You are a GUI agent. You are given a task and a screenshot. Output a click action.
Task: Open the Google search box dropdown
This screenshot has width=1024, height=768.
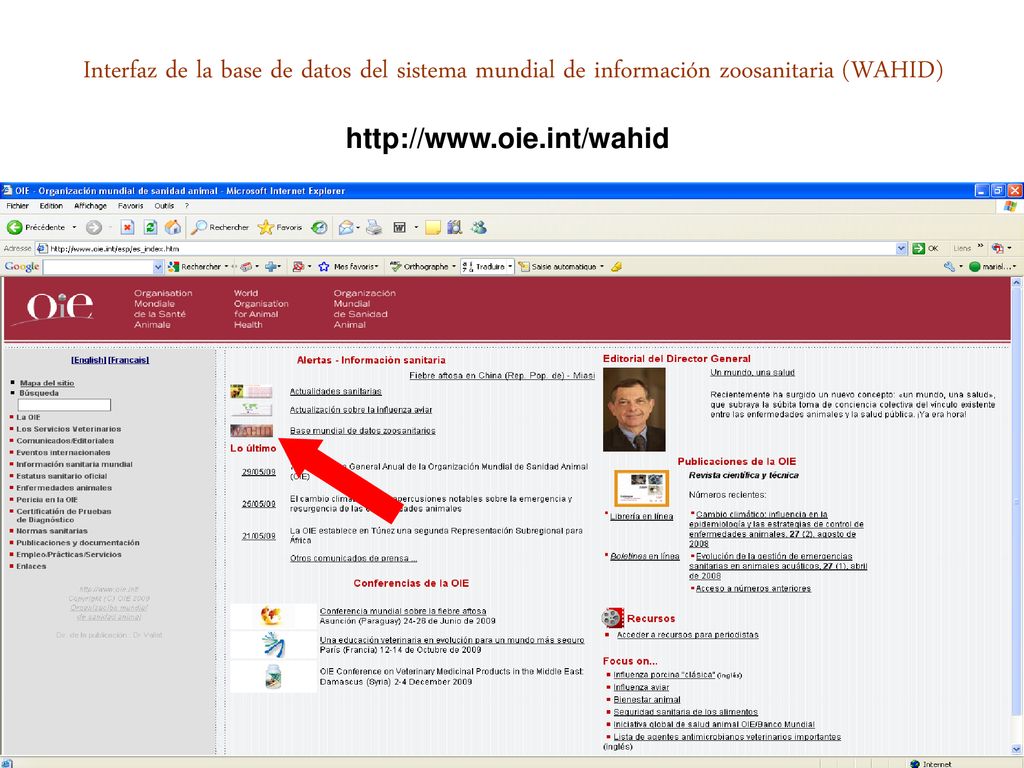tap(158, 266)
